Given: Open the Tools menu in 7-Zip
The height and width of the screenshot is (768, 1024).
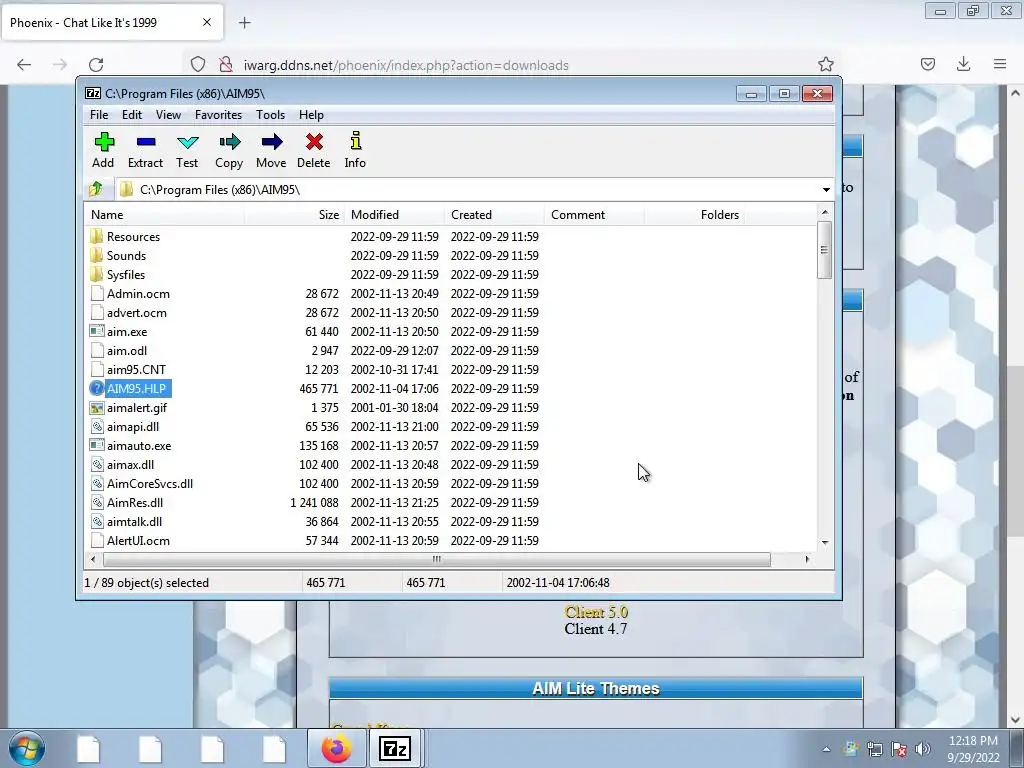Looking at the screenshot, I should click(270, 115).
